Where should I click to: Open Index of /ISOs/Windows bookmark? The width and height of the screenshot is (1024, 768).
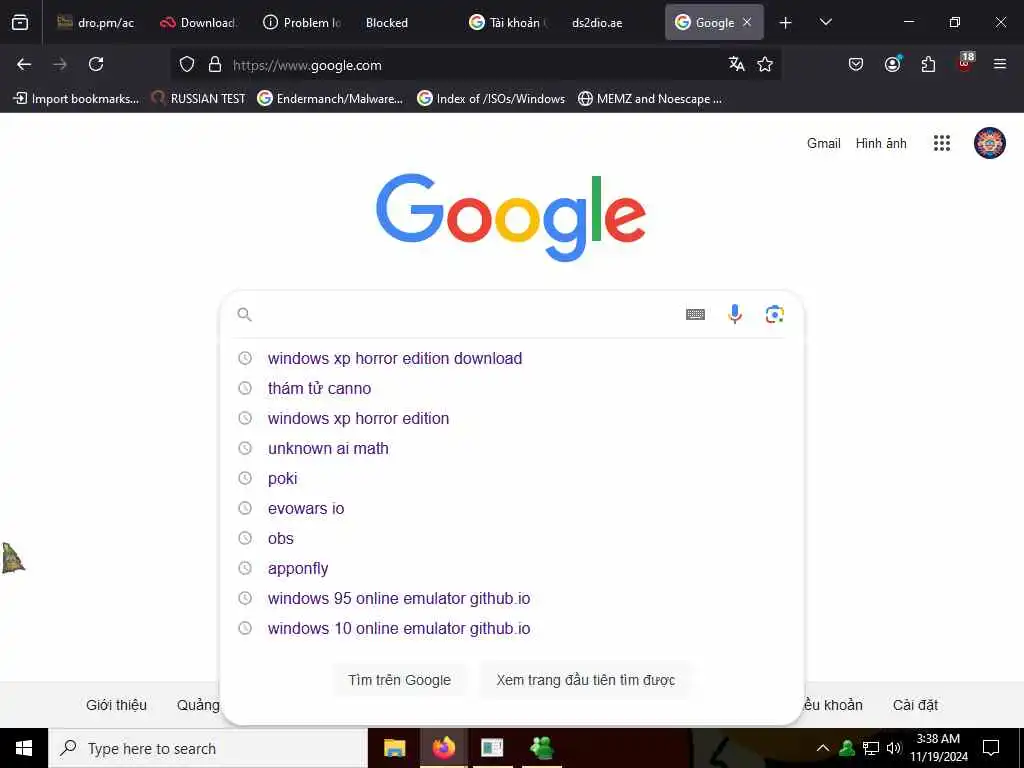click(x=491, y=99)
